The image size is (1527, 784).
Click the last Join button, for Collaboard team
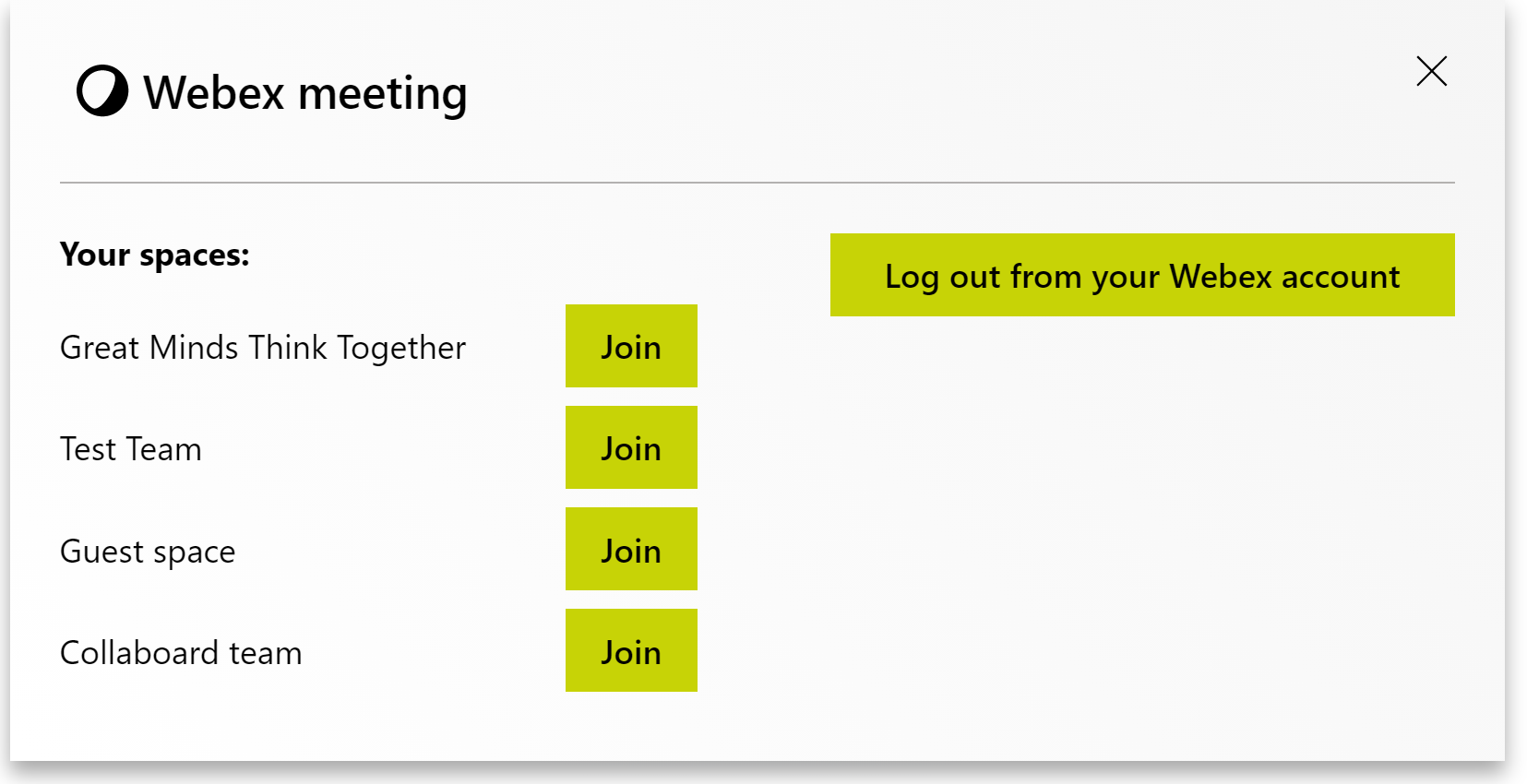631,650
